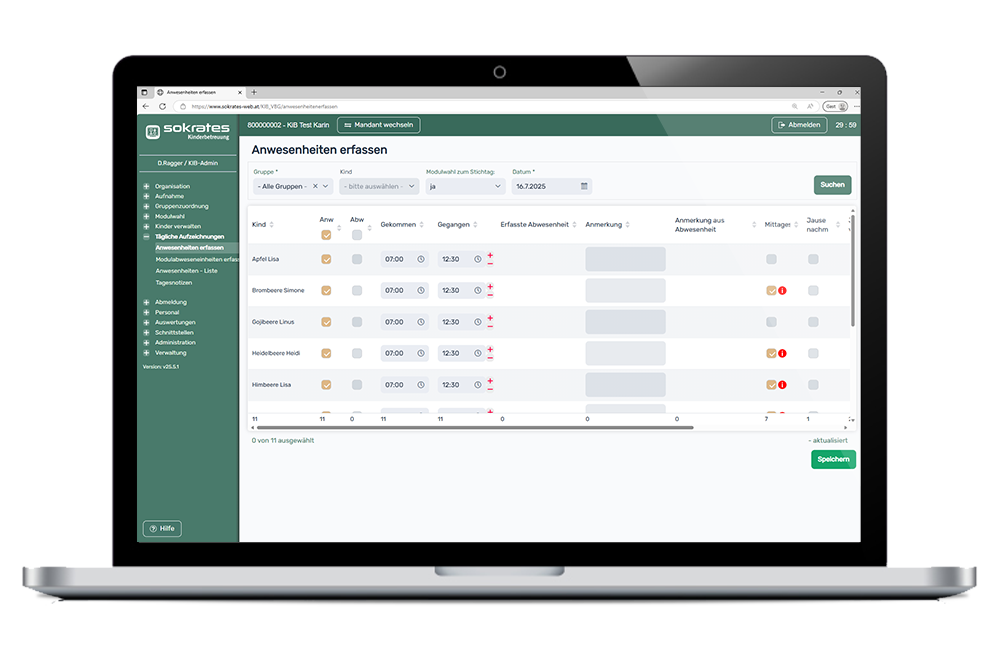Open the Modulwahl zum Stichtag dropdown
The image size is (1000, 667).
(465, 186)
